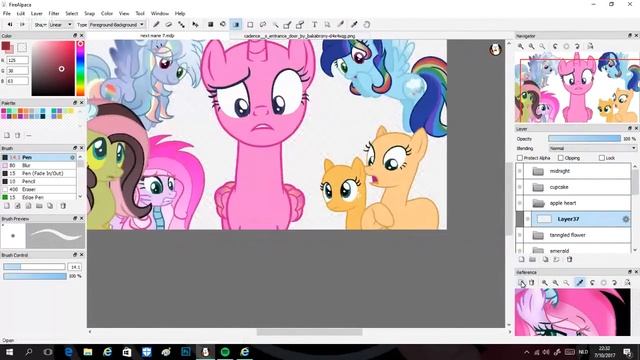The height and width of the screenshot is (360, 640).
Task: Select the Eyedropper tool in the toolbar
Action: coord(353,24)
